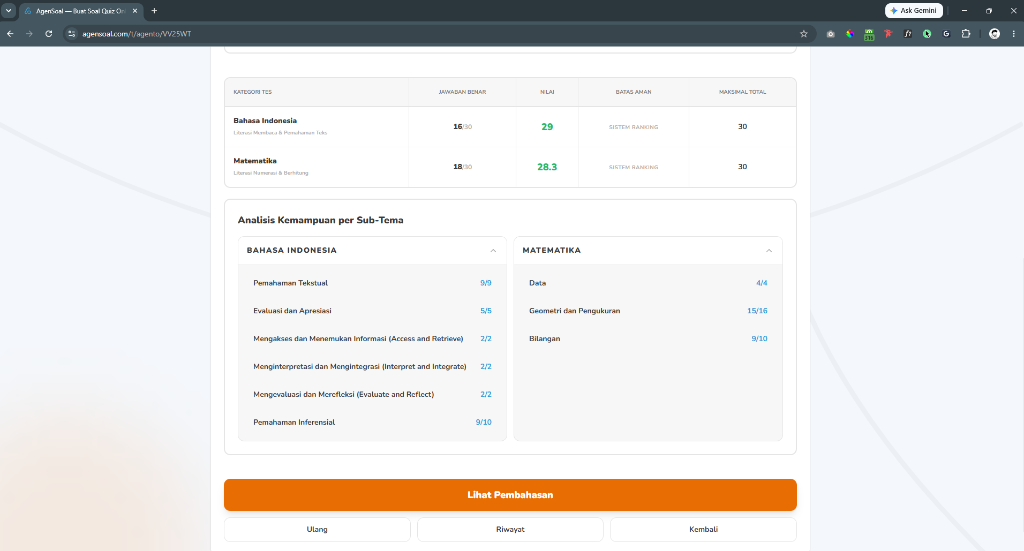This screenshot has width=1024, height=551.
Task: Open the Riwayat history button
Action: pos(510,529)
